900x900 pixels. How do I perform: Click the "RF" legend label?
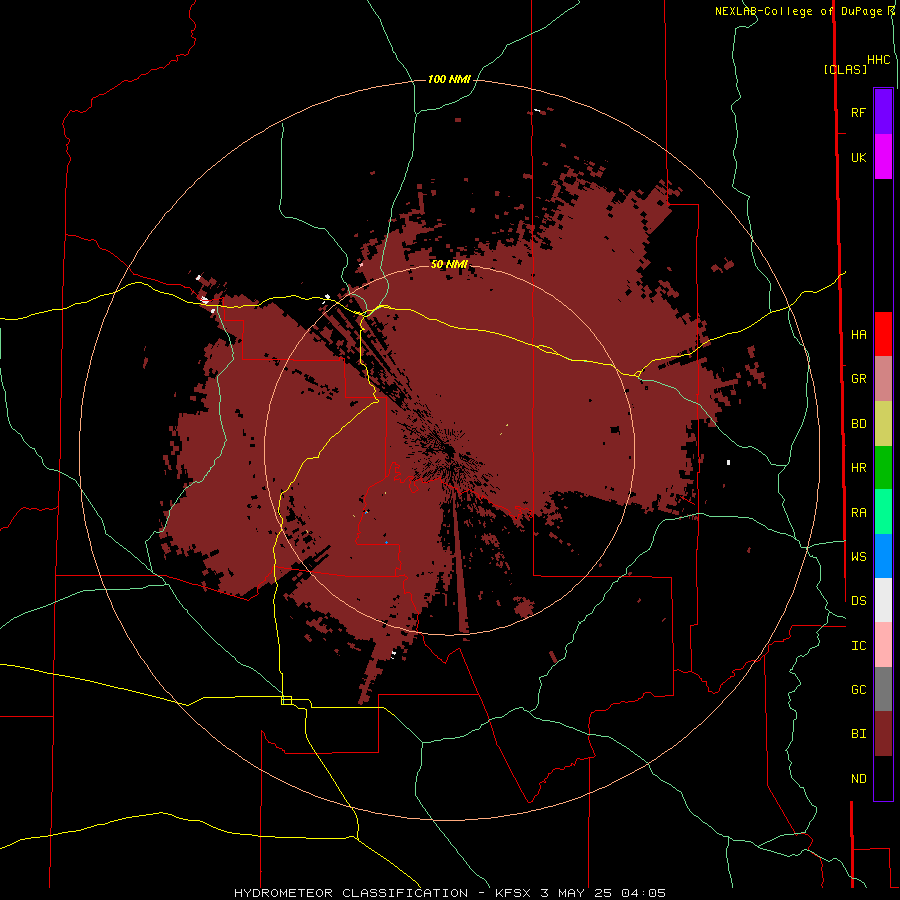coord(858,112)
